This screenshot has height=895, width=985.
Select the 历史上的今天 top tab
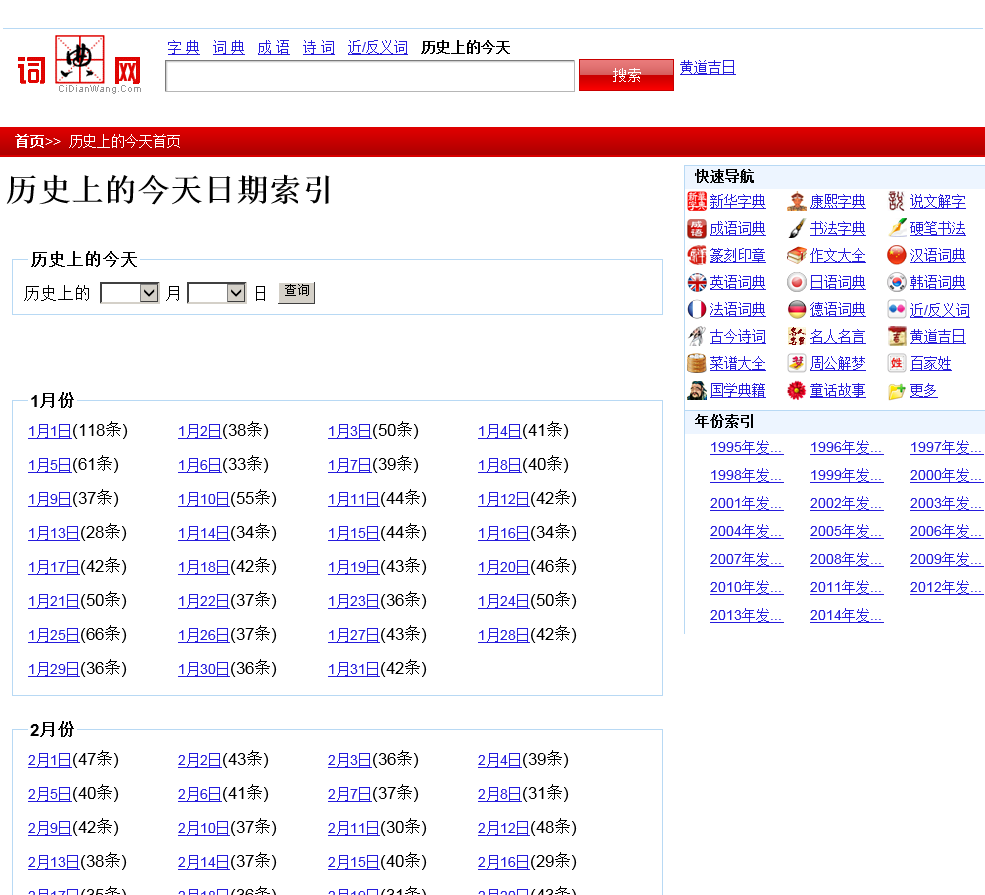[x=465, y=48]
